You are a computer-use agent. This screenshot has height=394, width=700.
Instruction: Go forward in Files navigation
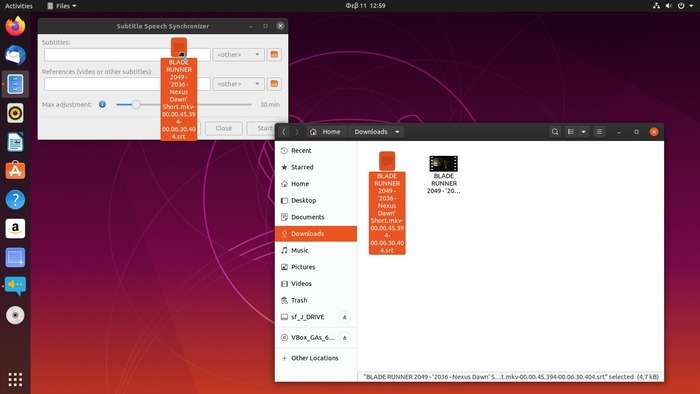coord(296,132)
